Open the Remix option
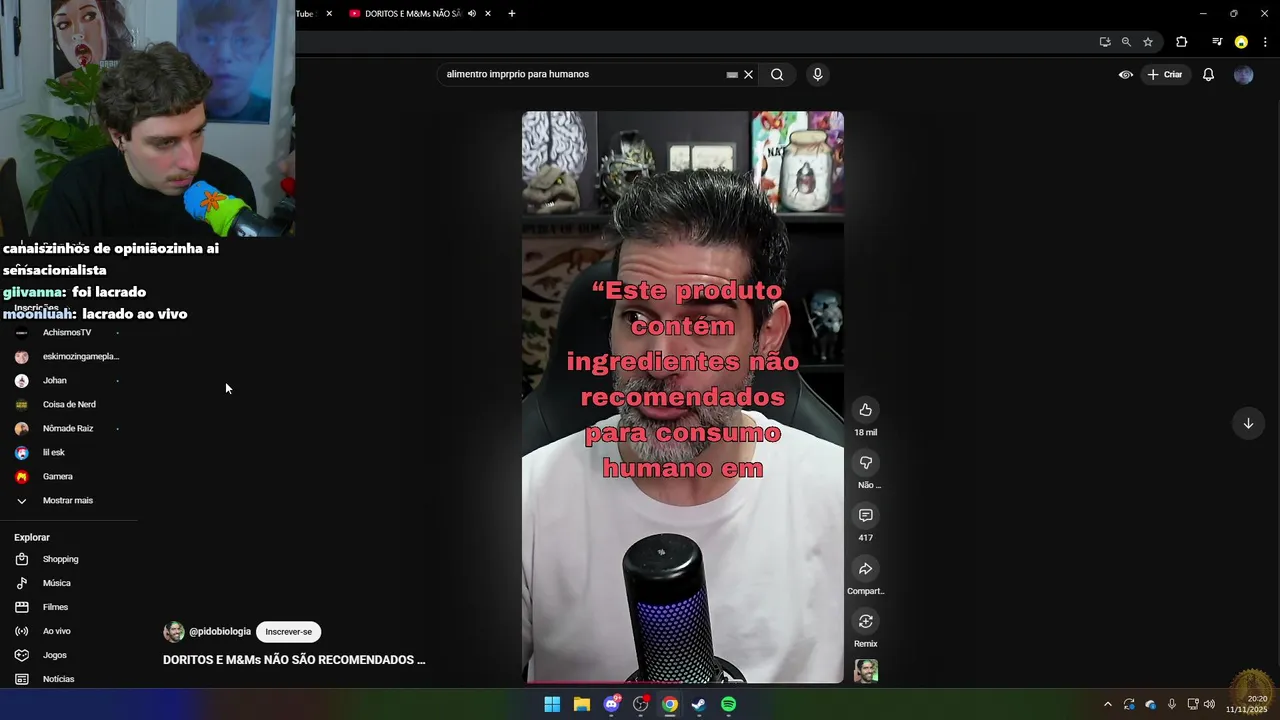The image size is (1280, 720). [866, 622]
